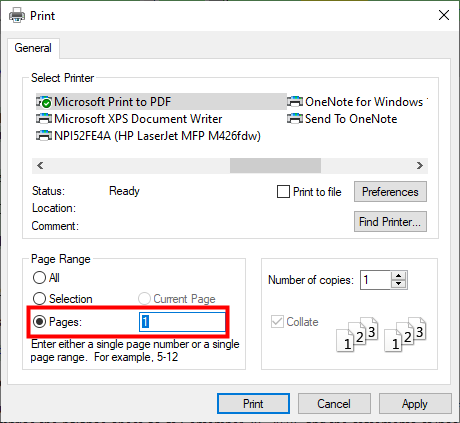The height and width of the screenshot is (423, 460).
Task: Open printer Preferences
Action: coord(390,192)
